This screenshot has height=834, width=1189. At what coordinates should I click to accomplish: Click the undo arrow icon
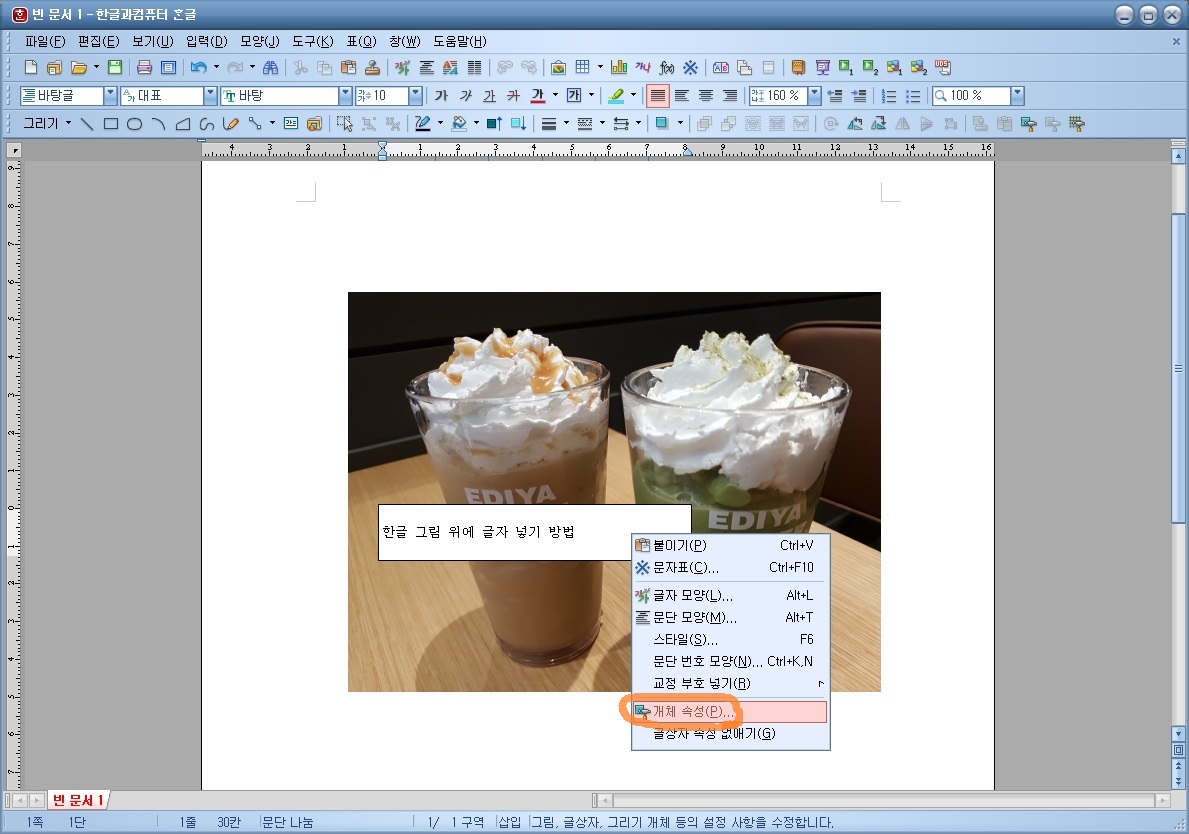click(x=199, y=67)
